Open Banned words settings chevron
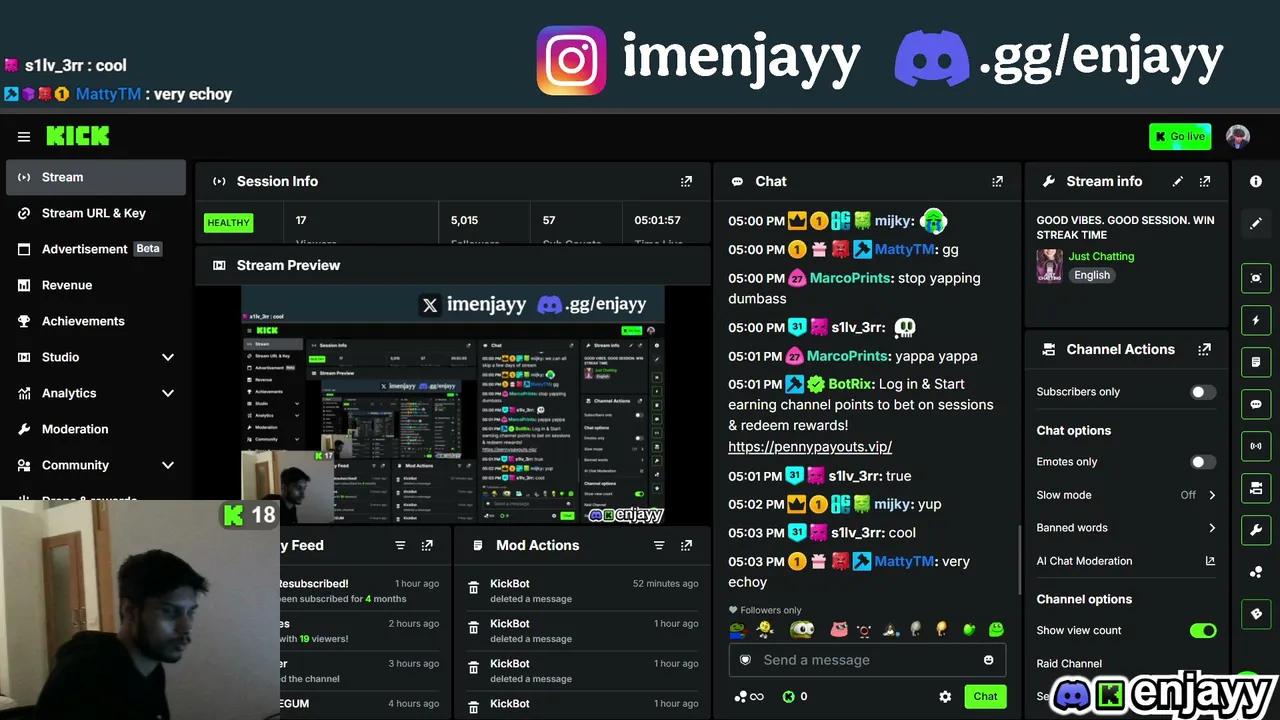This screenshot has height=720, width=1280. coord(1212,528)
